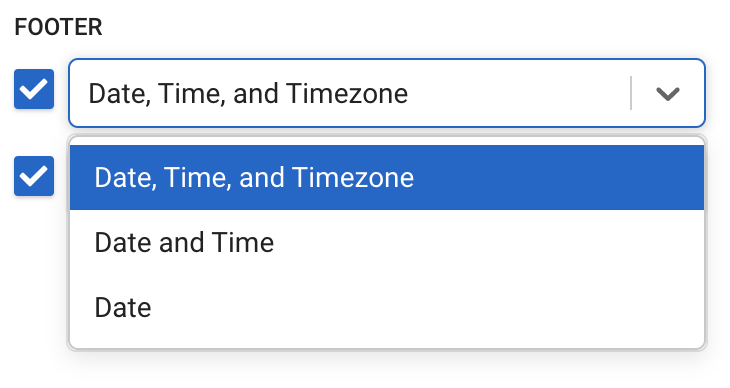Focus the selected value text in the dropdown

point(248,94)
